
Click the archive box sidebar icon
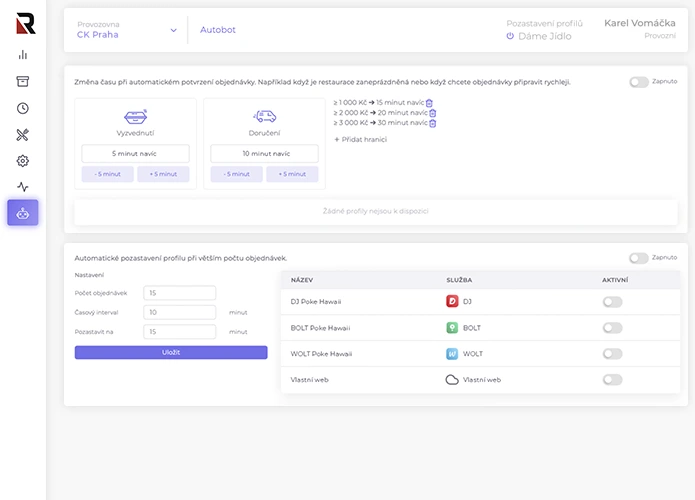(23, 81)
